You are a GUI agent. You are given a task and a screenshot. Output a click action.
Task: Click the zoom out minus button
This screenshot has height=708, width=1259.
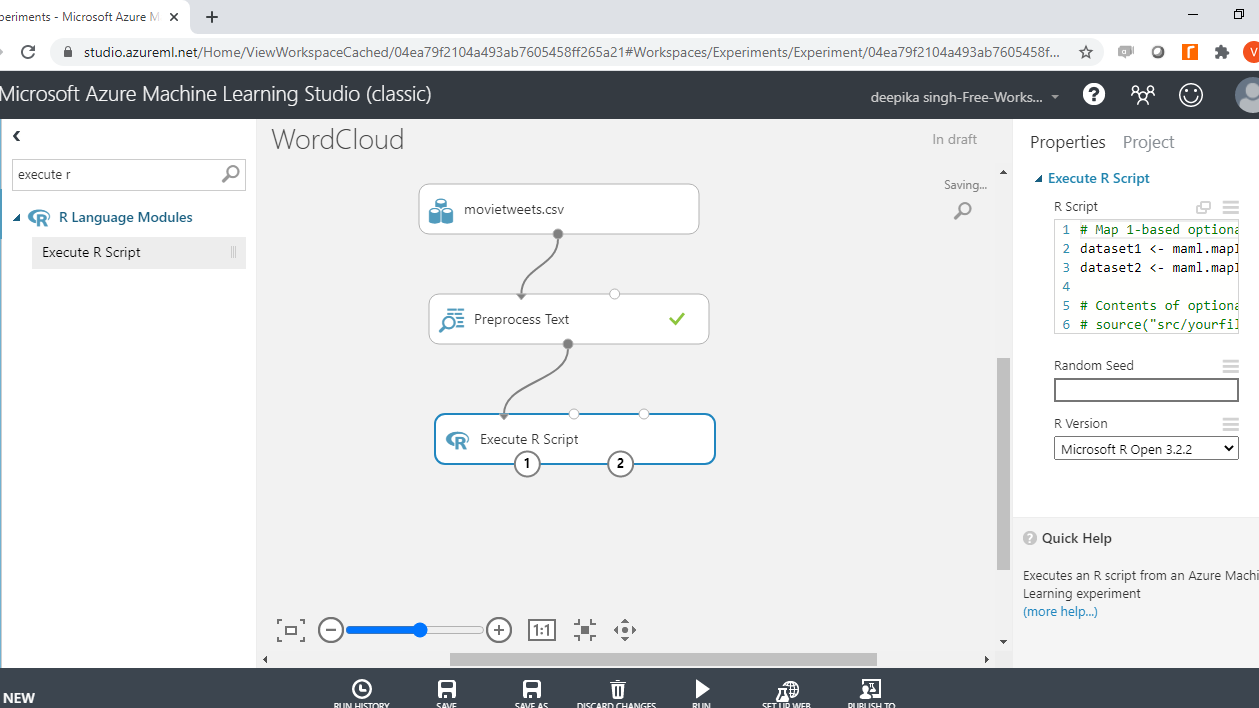pos(331,630)
